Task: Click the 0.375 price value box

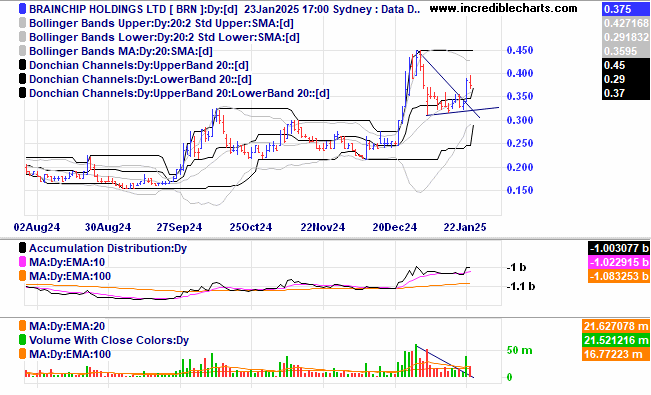Action: [625, 9]
